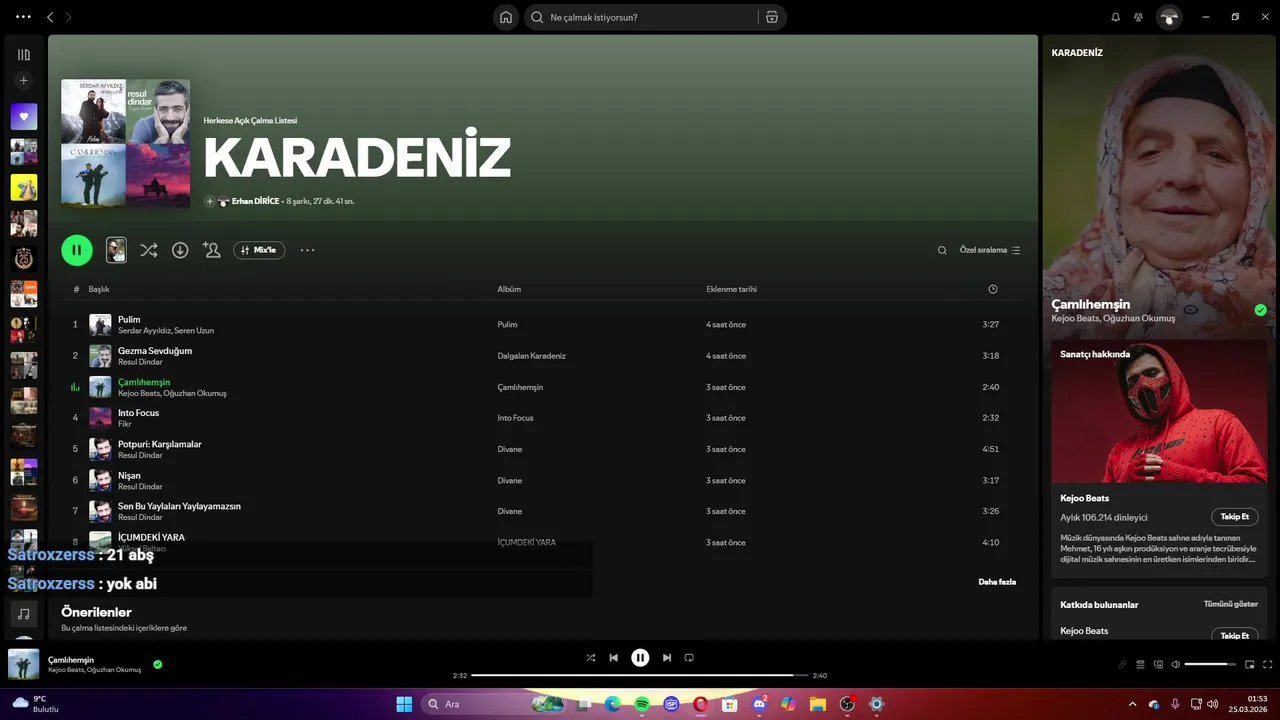Open the music note library item in the sidebar

[x=24, y=613]
